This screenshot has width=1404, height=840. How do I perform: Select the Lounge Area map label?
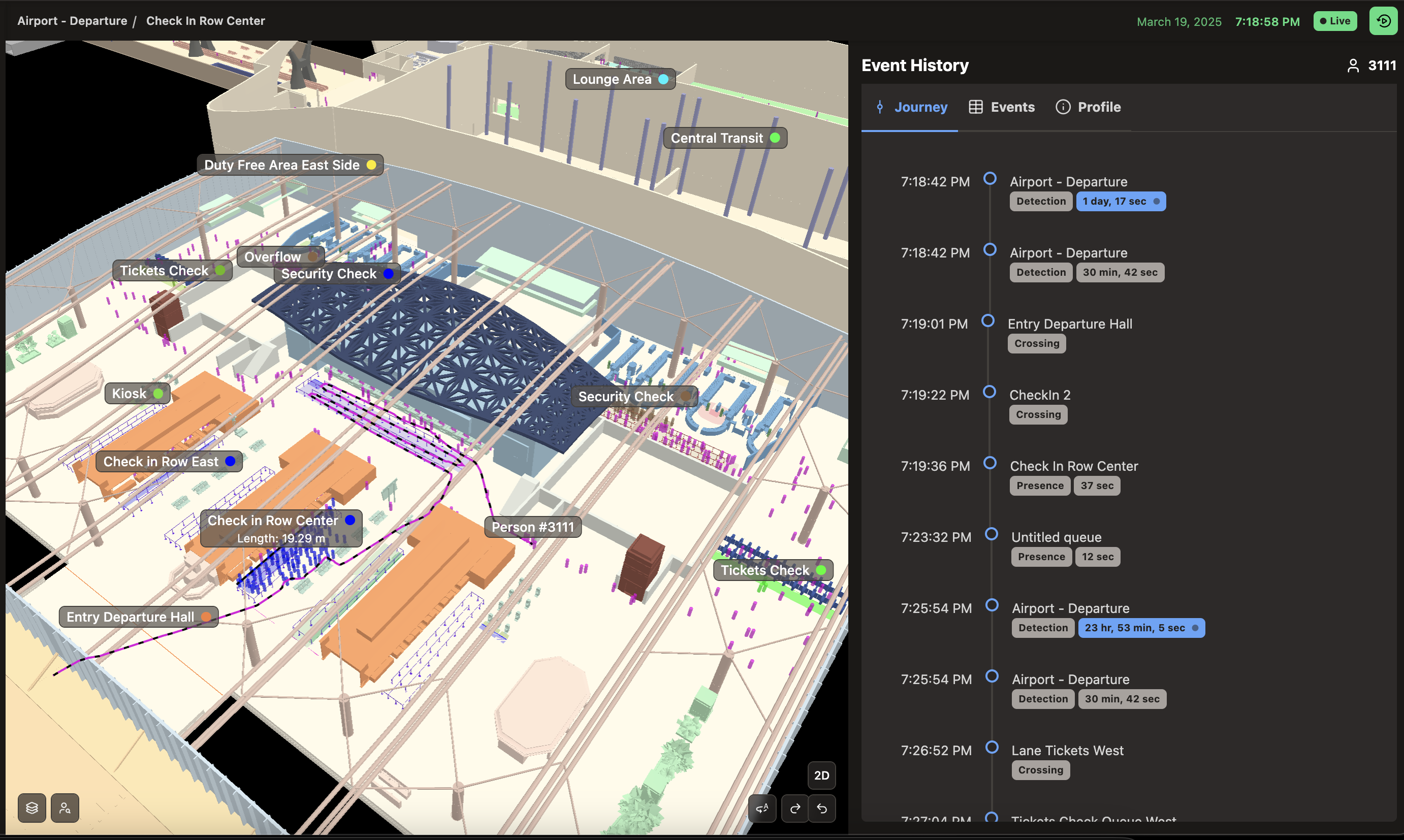[620, 79]
